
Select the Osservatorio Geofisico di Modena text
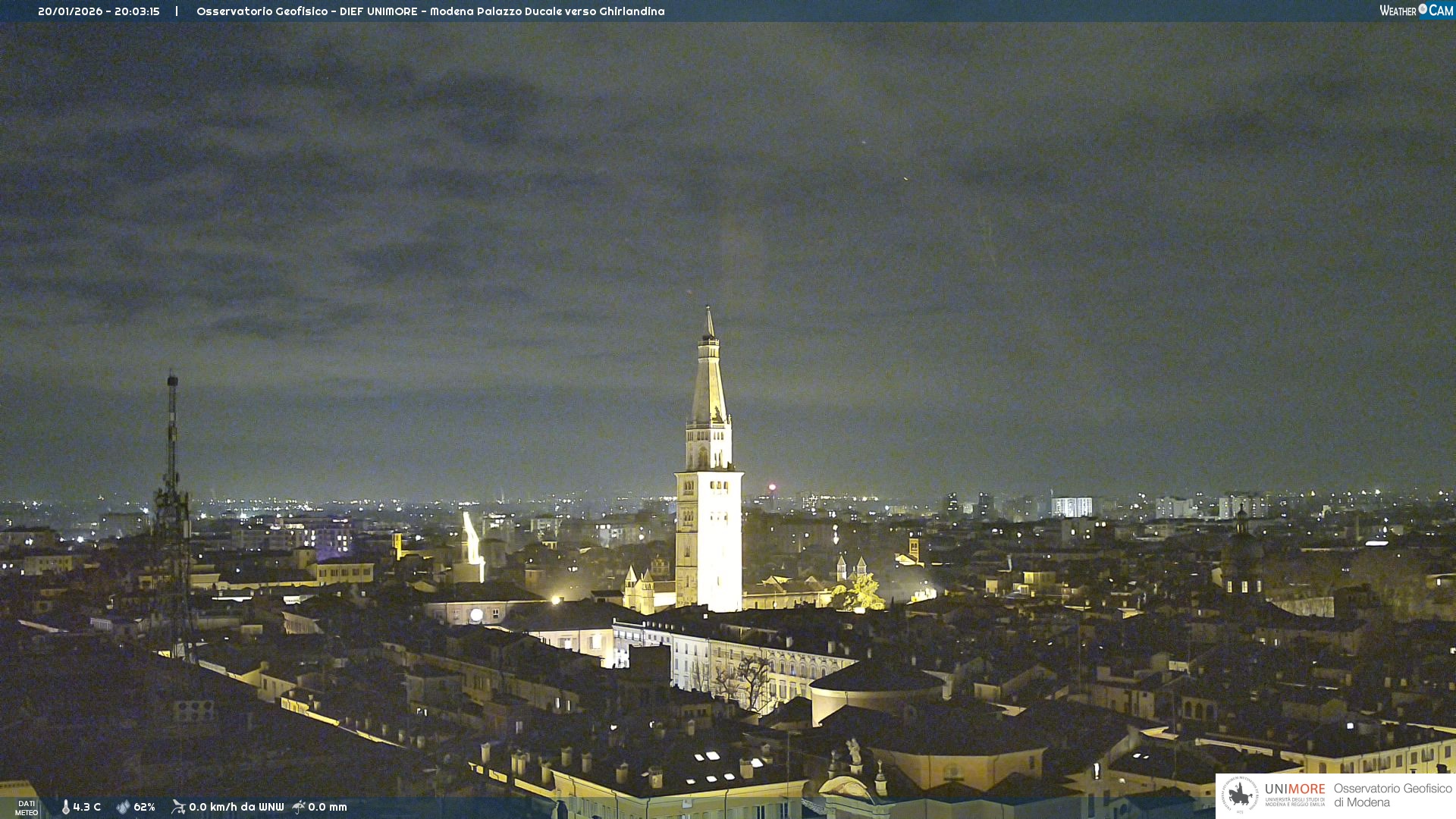coord(1392,795)
